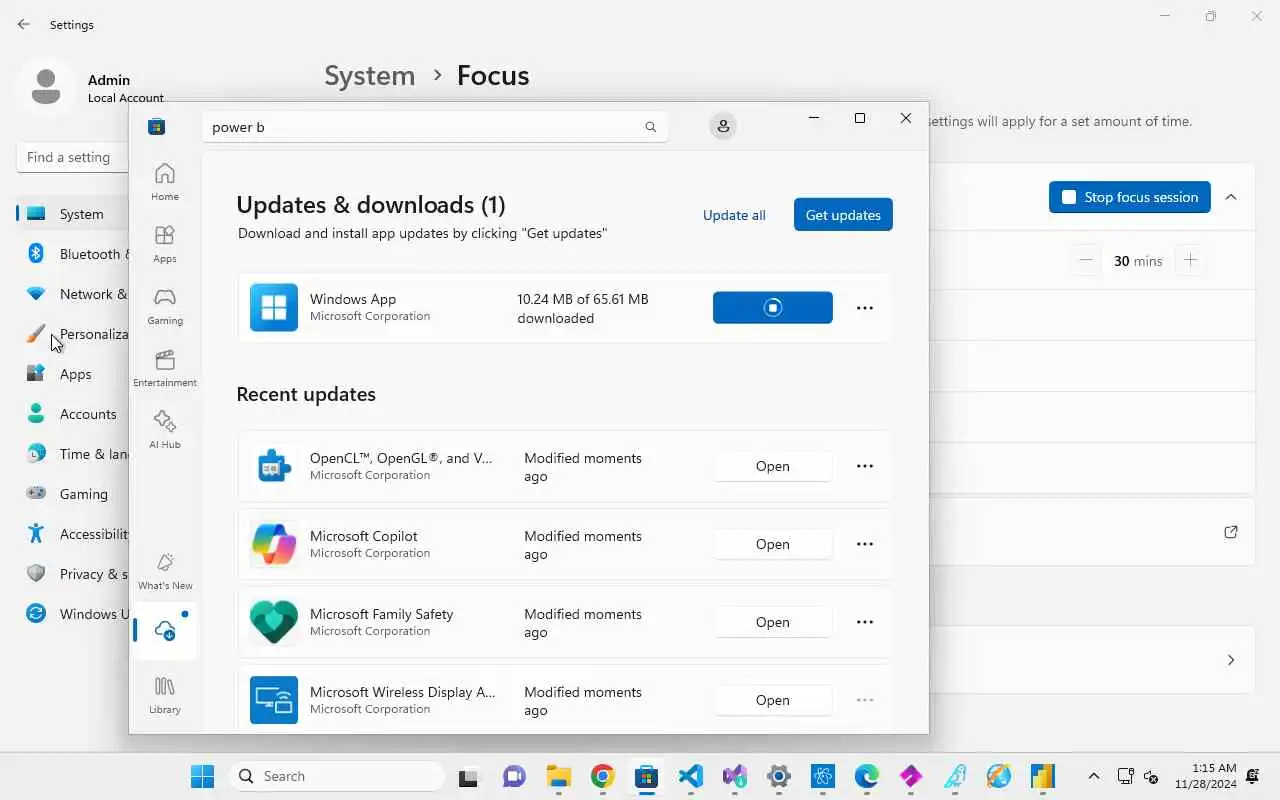This screenshot has height=800, width=1280.
Task: Click the taskbar Search box
Action: coord(336,776)
